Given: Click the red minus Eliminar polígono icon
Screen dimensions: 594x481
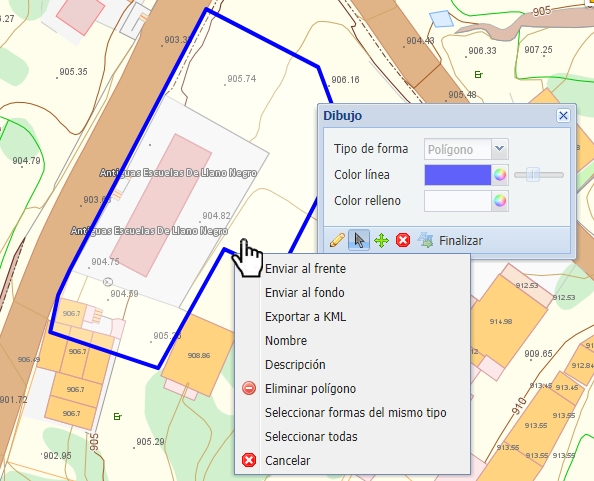Looking at the screenshot, I should tap(249, 389).
